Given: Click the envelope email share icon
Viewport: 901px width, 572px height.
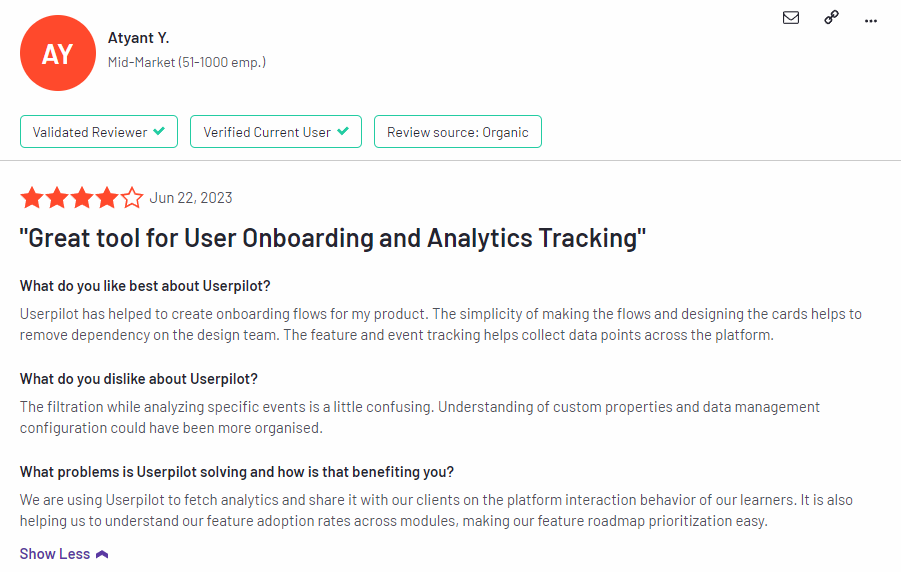Looking at the screenshot, I should 791,18.
